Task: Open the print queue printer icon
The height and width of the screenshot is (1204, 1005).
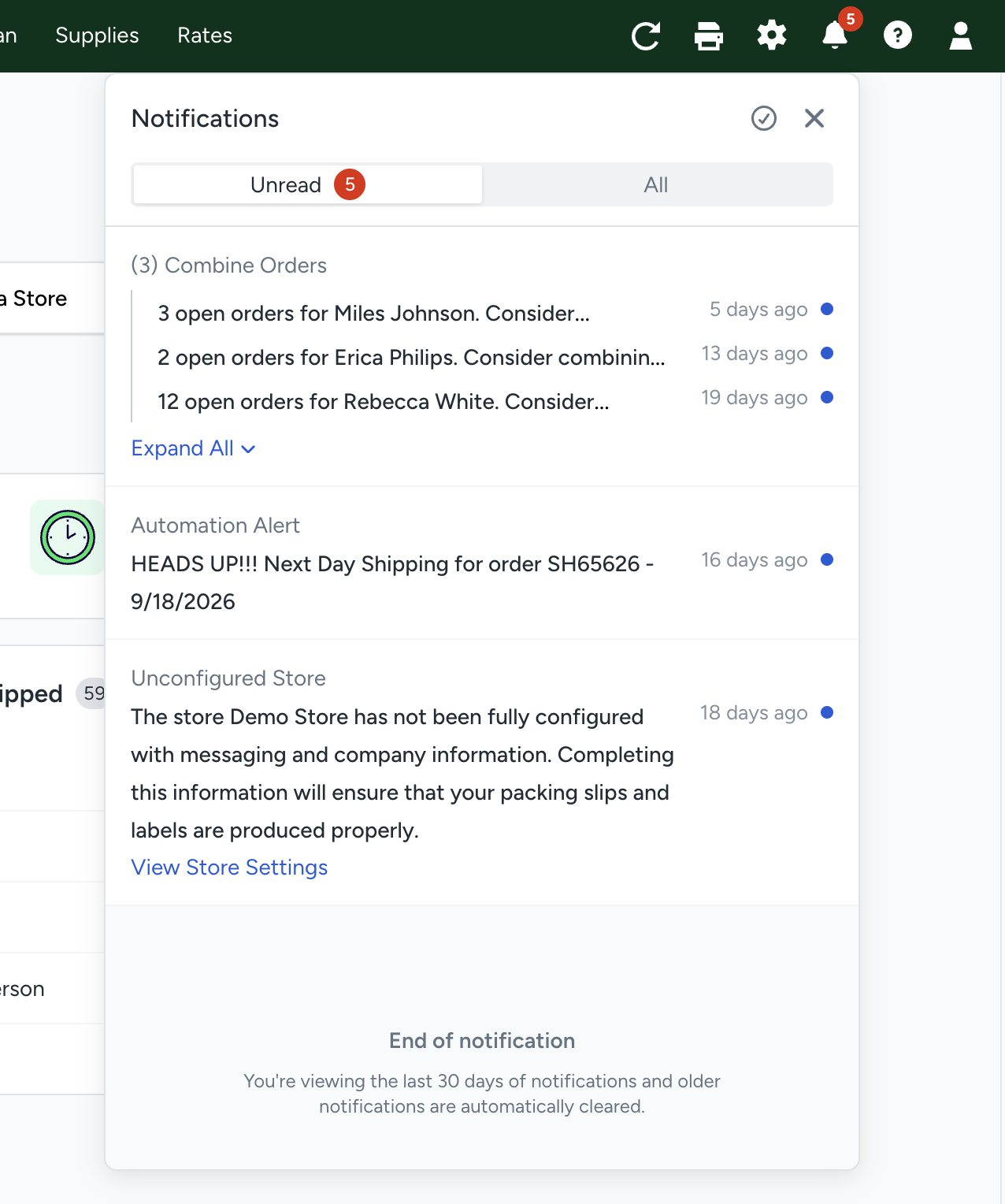Action: (709, 36)
